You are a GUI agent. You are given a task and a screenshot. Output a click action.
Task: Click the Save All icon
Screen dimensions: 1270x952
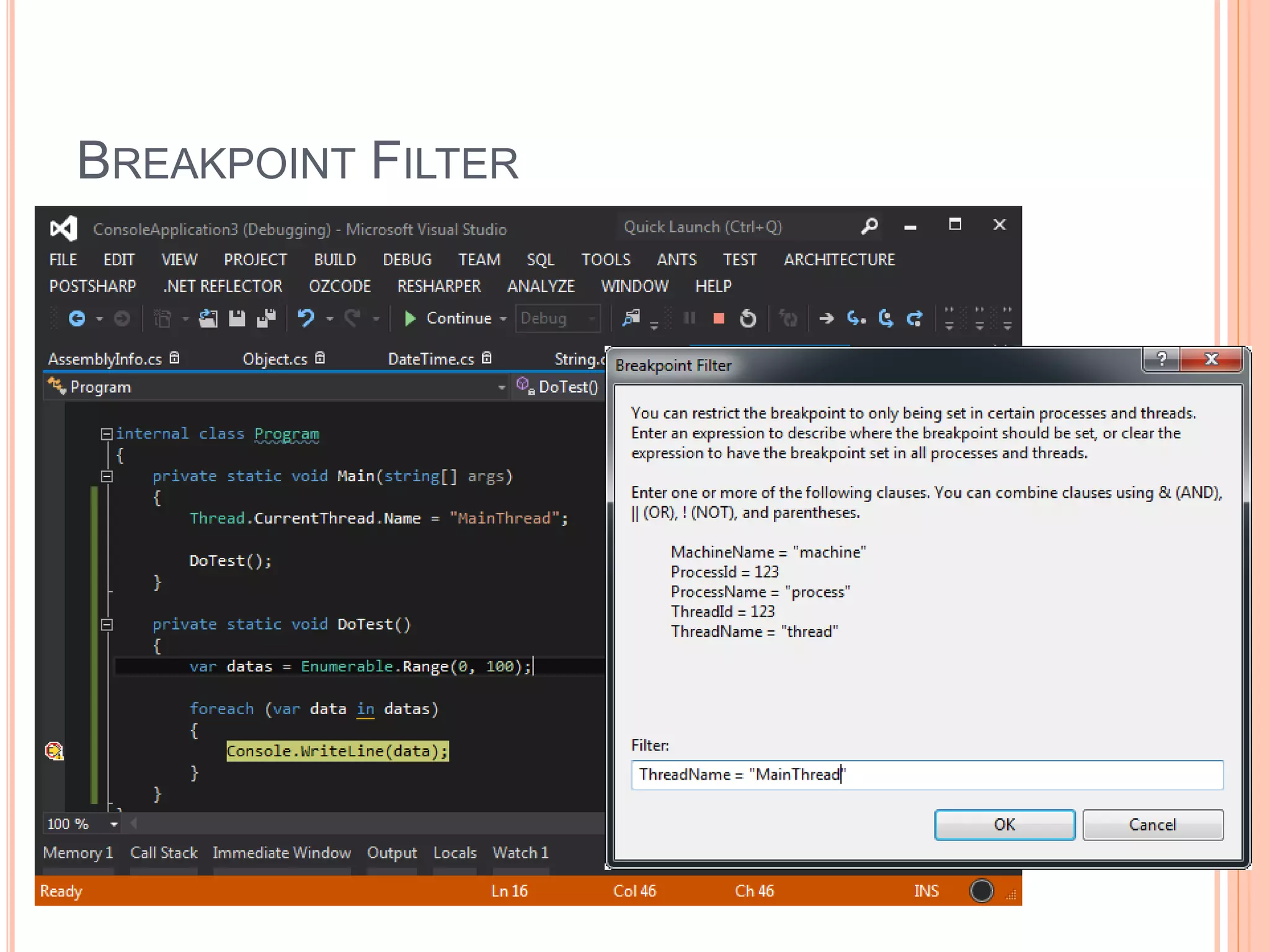[x=267, y=319]
